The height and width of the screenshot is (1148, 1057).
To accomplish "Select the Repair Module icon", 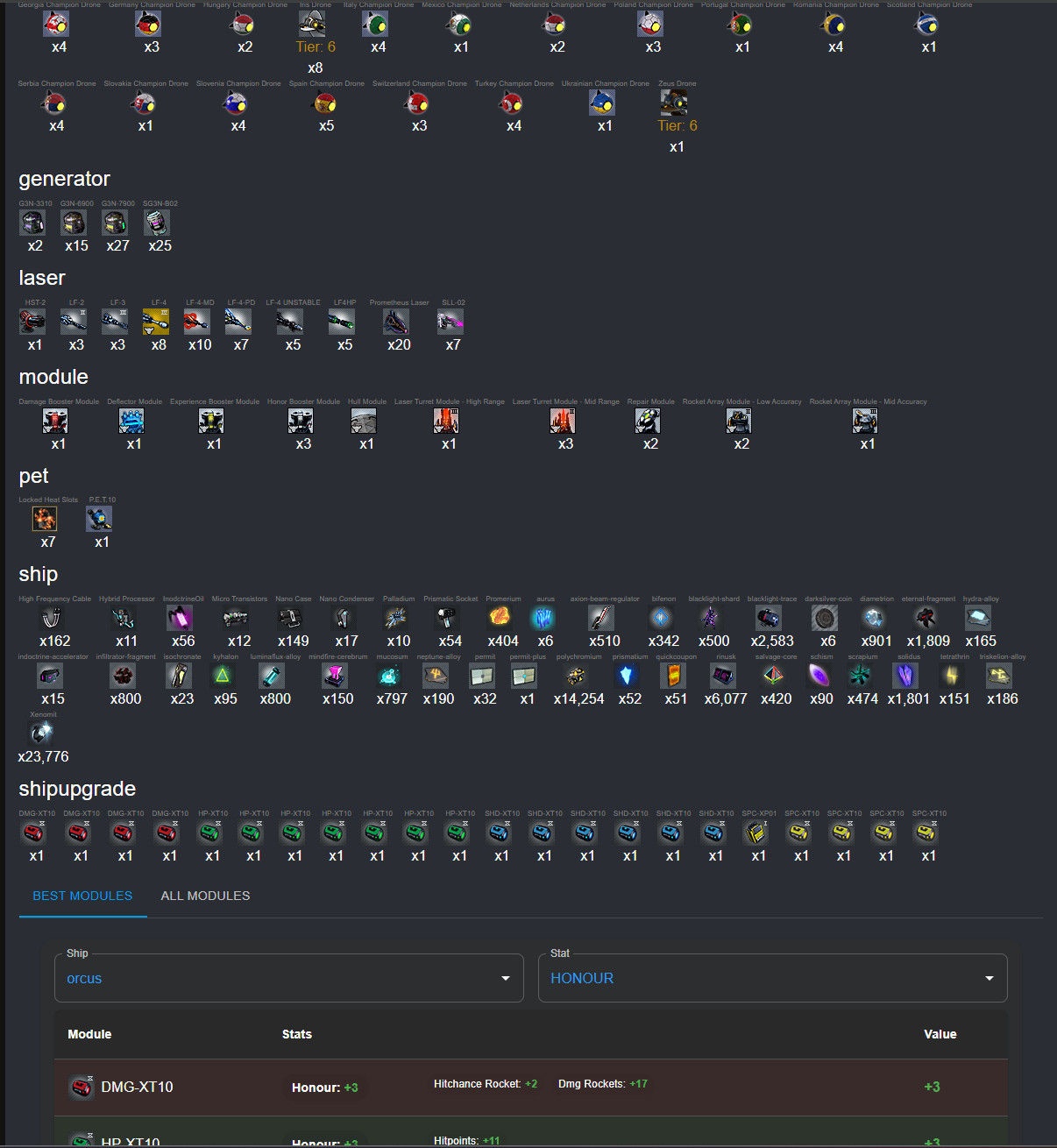I will pos(648,422).
